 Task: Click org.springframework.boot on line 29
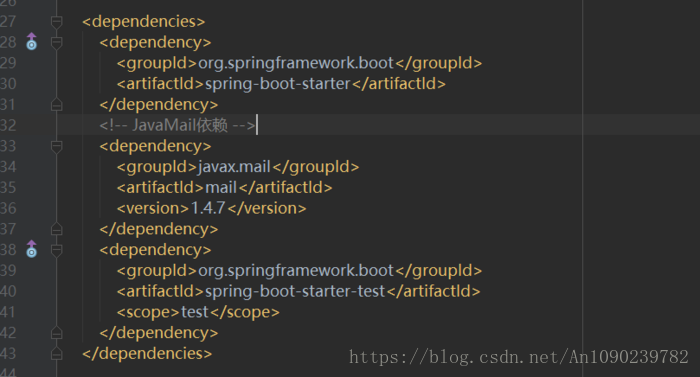coord(296,63)
